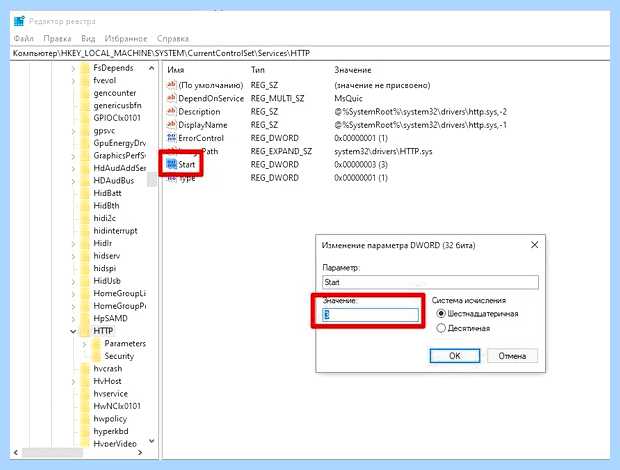Expand the HpSAMD key

pos(73,319)
